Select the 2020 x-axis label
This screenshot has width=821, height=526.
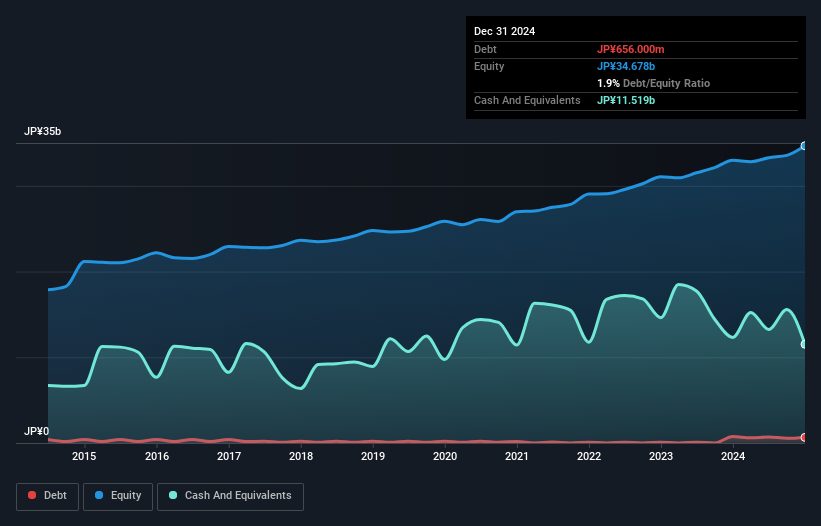point(445,456)
